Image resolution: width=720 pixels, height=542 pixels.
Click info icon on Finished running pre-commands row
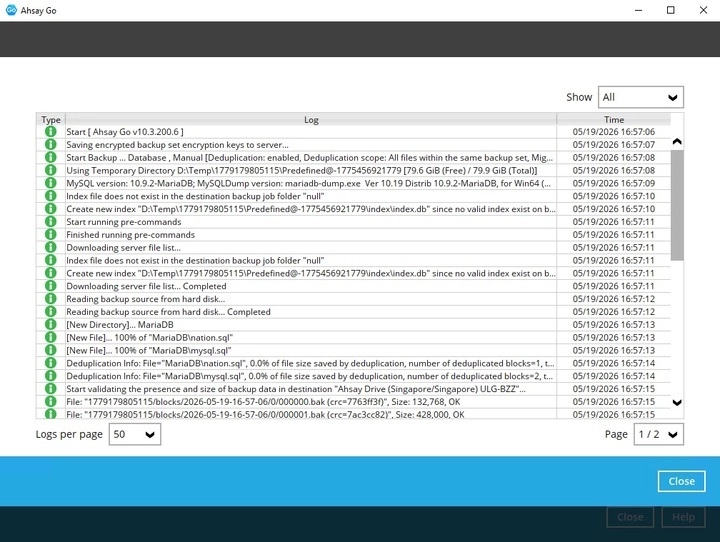pyautogui.click(x=51, y=235)
